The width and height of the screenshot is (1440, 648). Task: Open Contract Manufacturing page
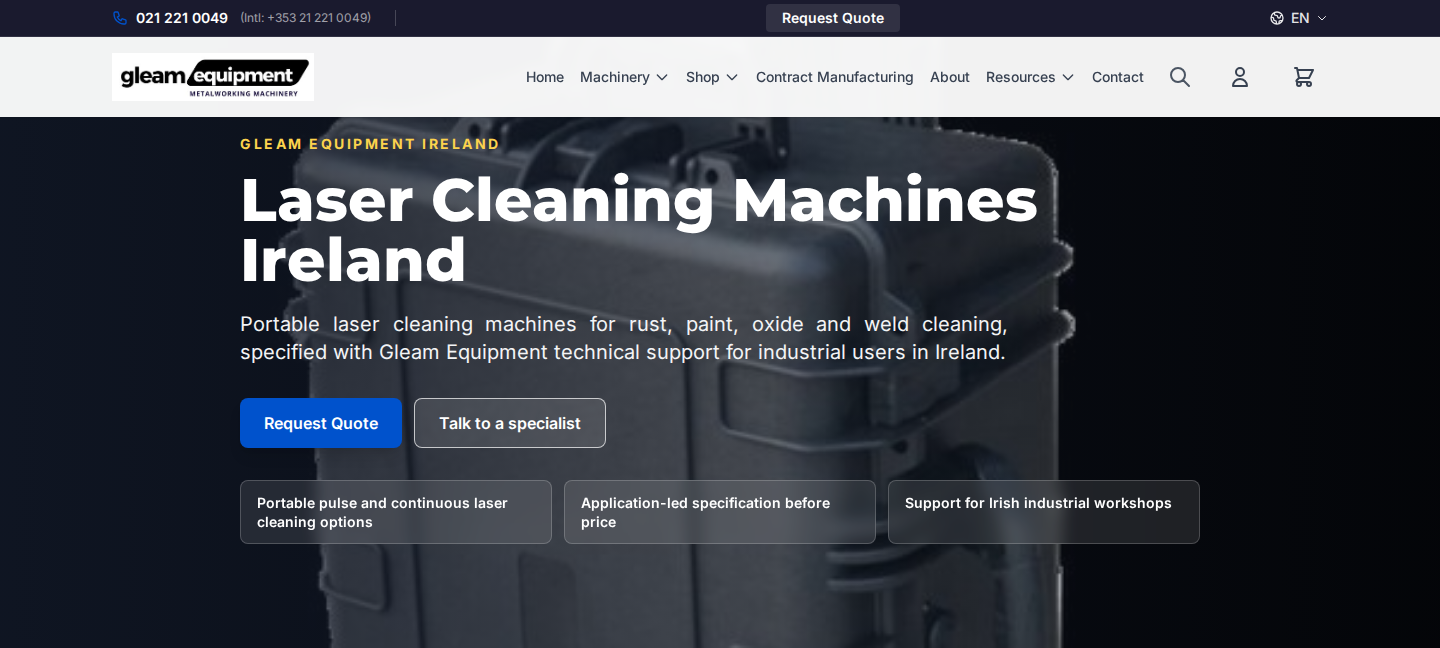[x=835, y=77]
